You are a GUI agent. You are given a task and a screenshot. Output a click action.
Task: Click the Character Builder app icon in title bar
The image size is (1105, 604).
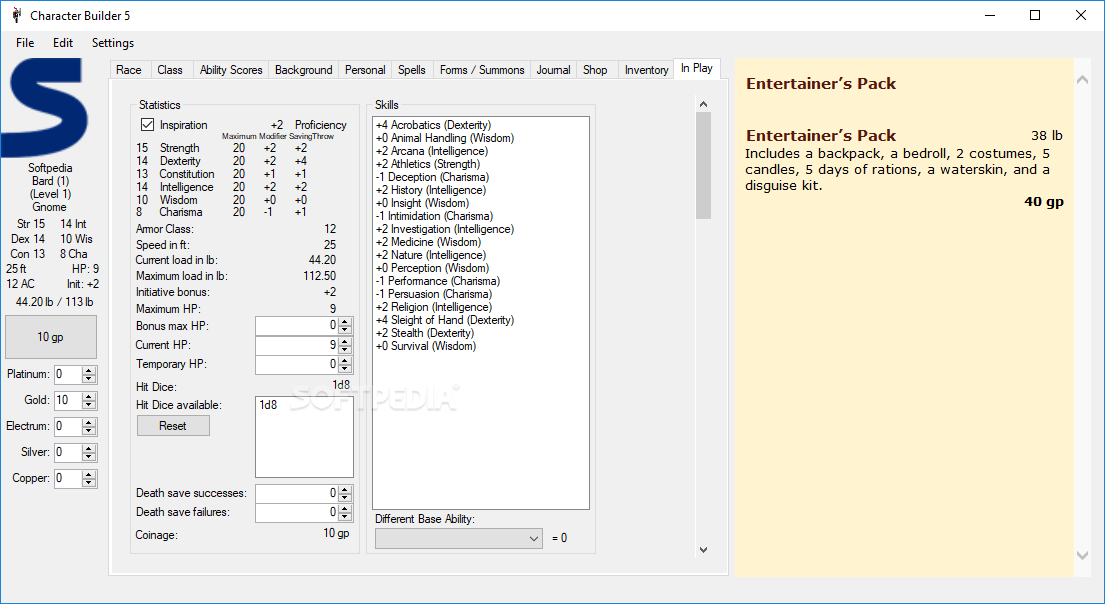[x=16, y=15]
